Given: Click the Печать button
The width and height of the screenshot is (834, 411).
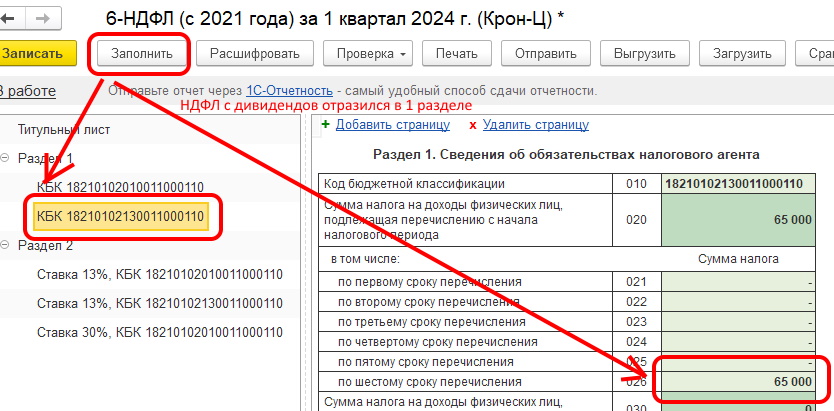Looking at the screenshot, I should [x=456, y=54].
